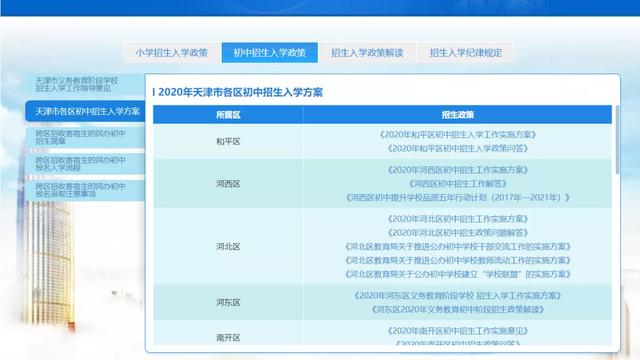Open 《河西区初中招生工作解答》 link
The image size is (640, 360).
tap(458, 184)
